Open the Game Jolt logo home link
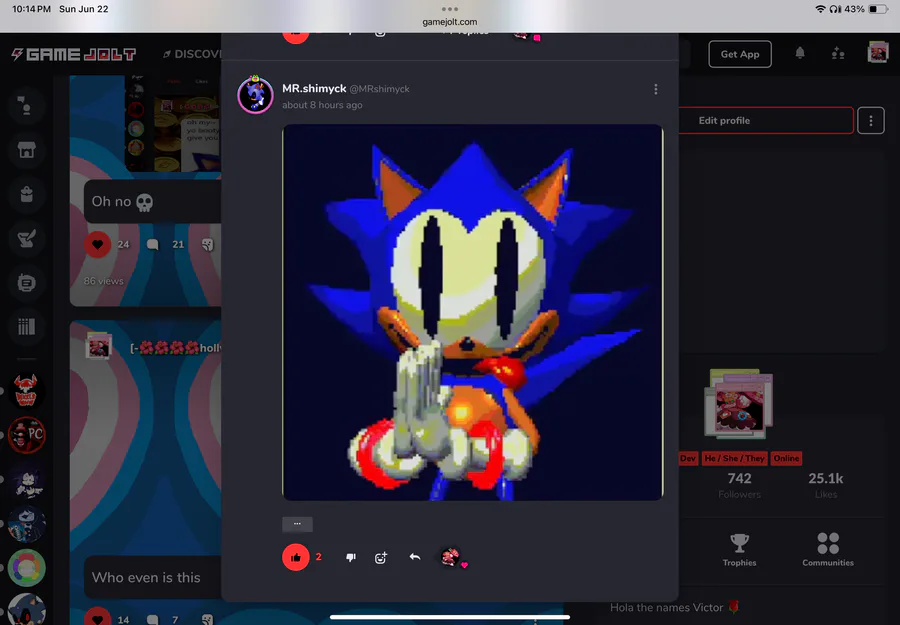Screen dimensions: 900x625 pyautogui.click(x=73, y=55)
